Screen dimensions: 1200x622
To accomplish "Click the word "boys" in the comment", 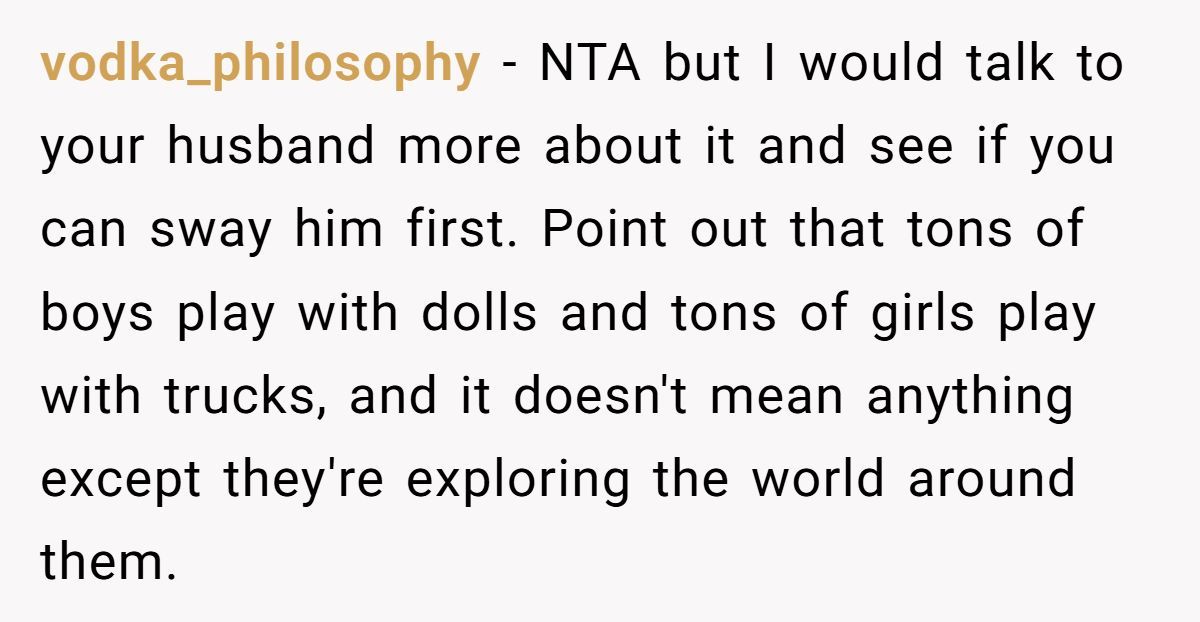I will pyautogui.click(x=97, y=315).
